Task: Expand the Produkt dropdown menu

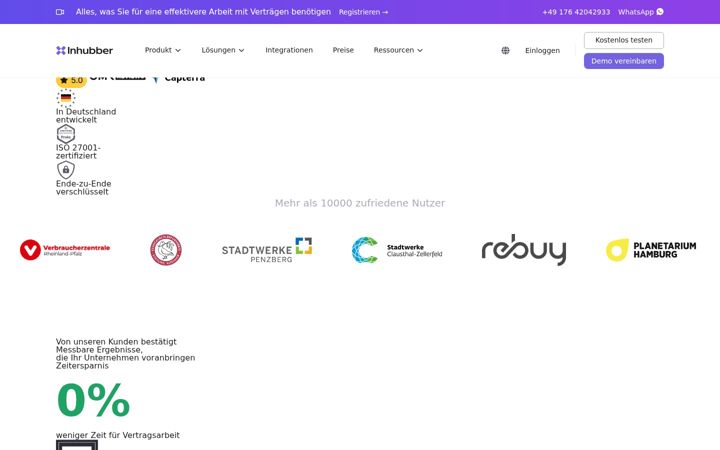Action: 163,50
